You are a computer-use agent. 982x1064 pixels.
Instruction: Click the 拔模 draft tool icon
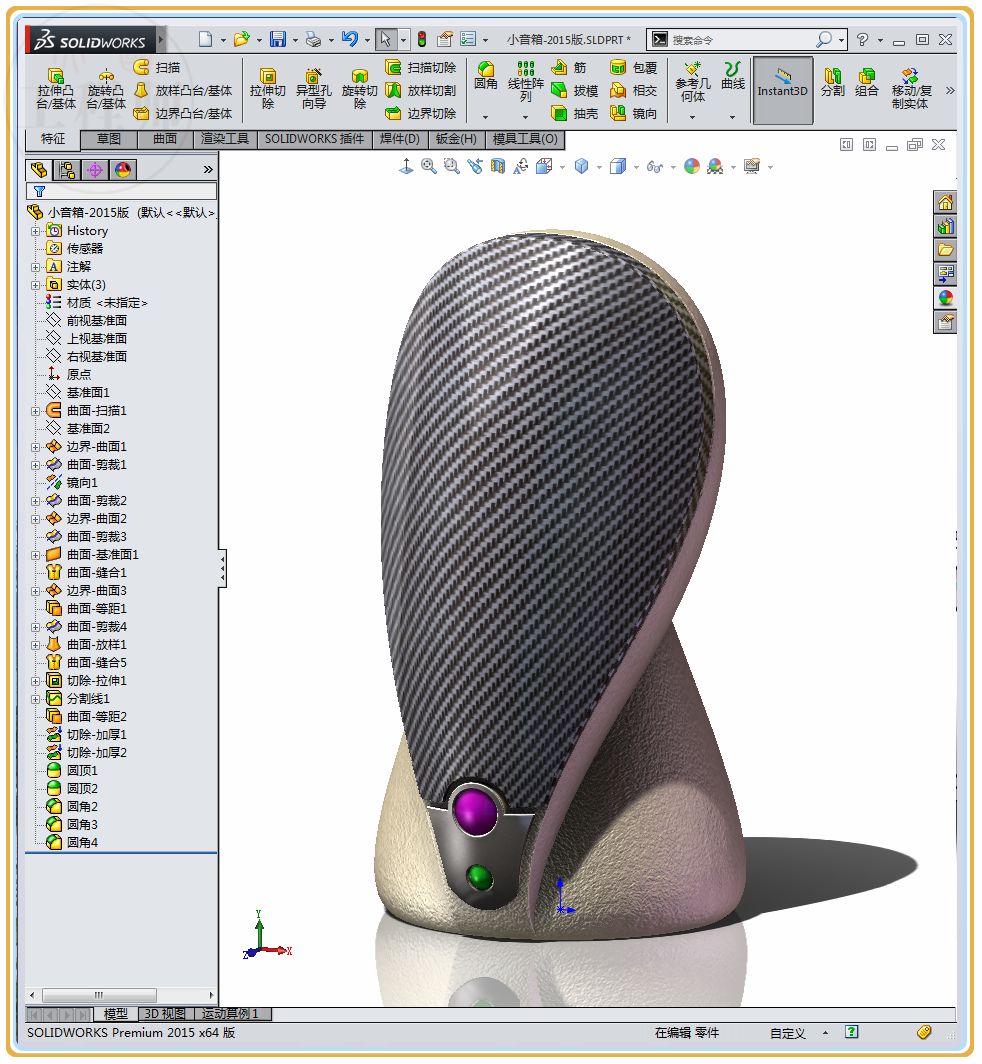(558, 91)
